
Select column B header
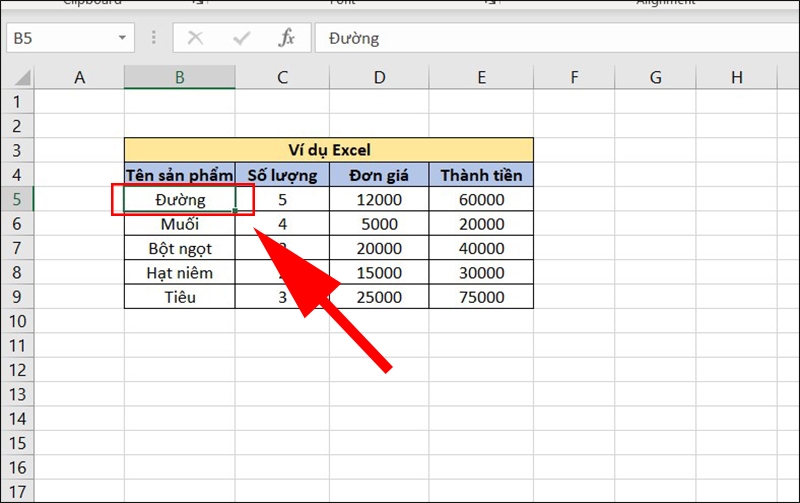tap(180, 78)
